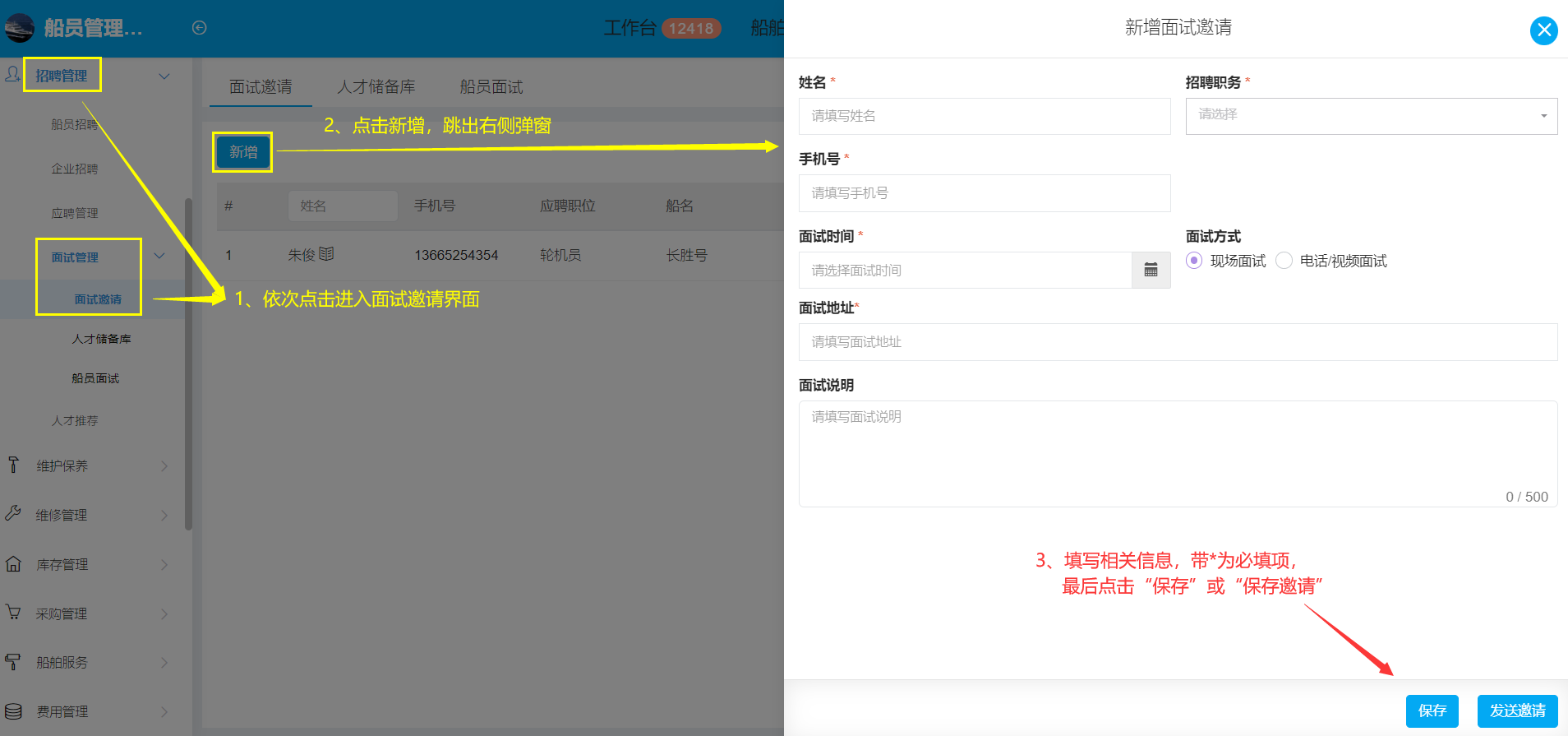Select 船员面试 in the sidebar
This screenshot has width=1568, height=736.
point(95,378)
